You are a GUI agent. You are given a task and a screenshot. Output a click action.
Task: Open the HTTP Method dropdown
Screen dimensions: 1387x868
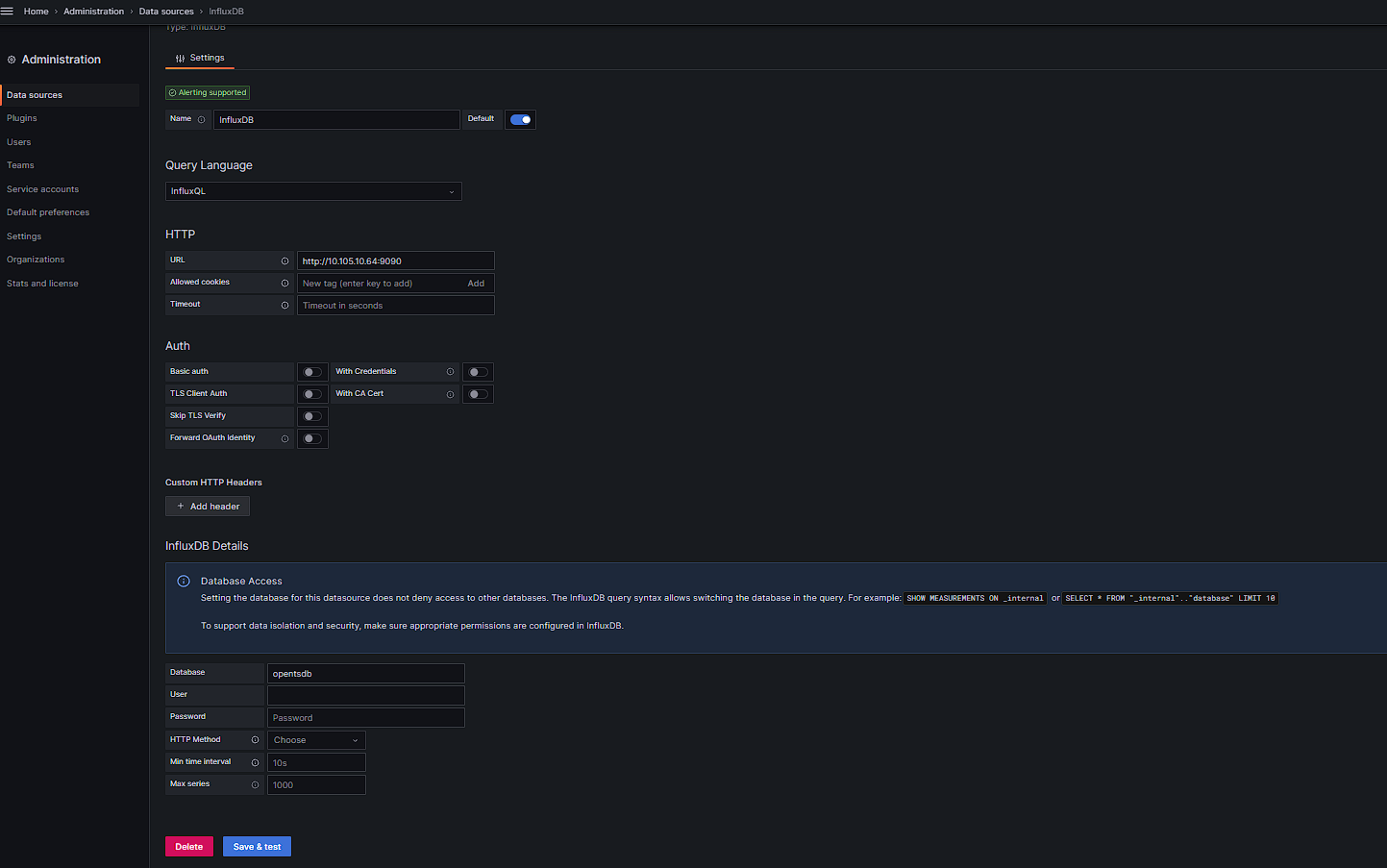(316, 740)
